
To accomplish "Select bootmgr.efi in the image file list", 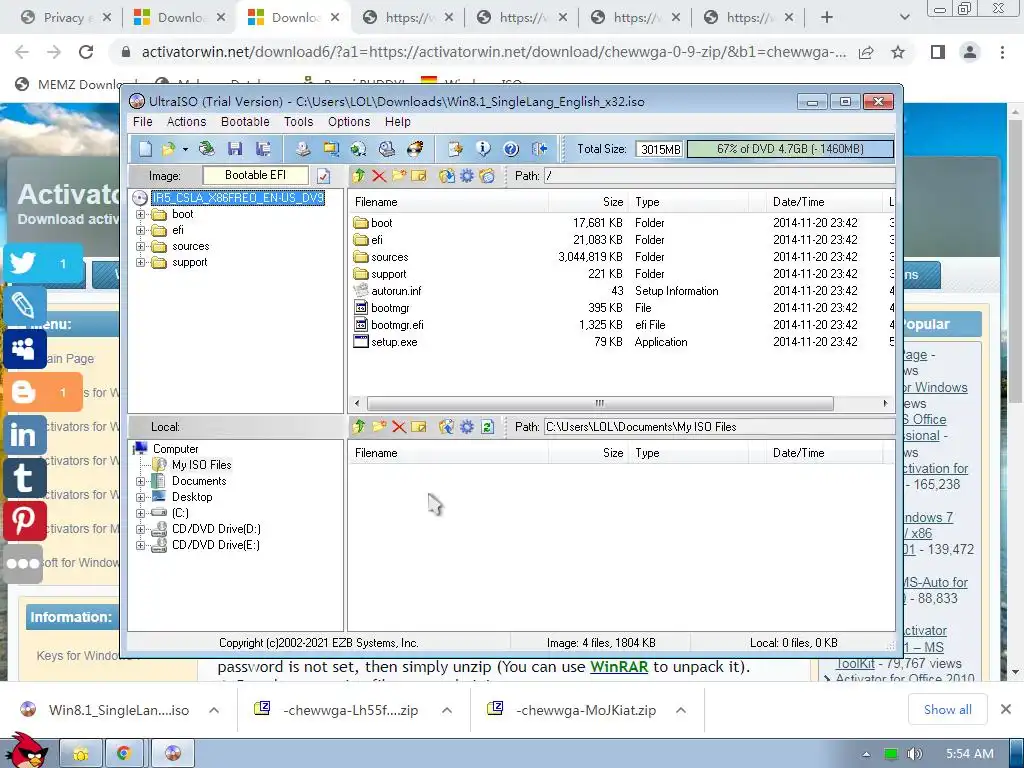I will pos(397,325).
